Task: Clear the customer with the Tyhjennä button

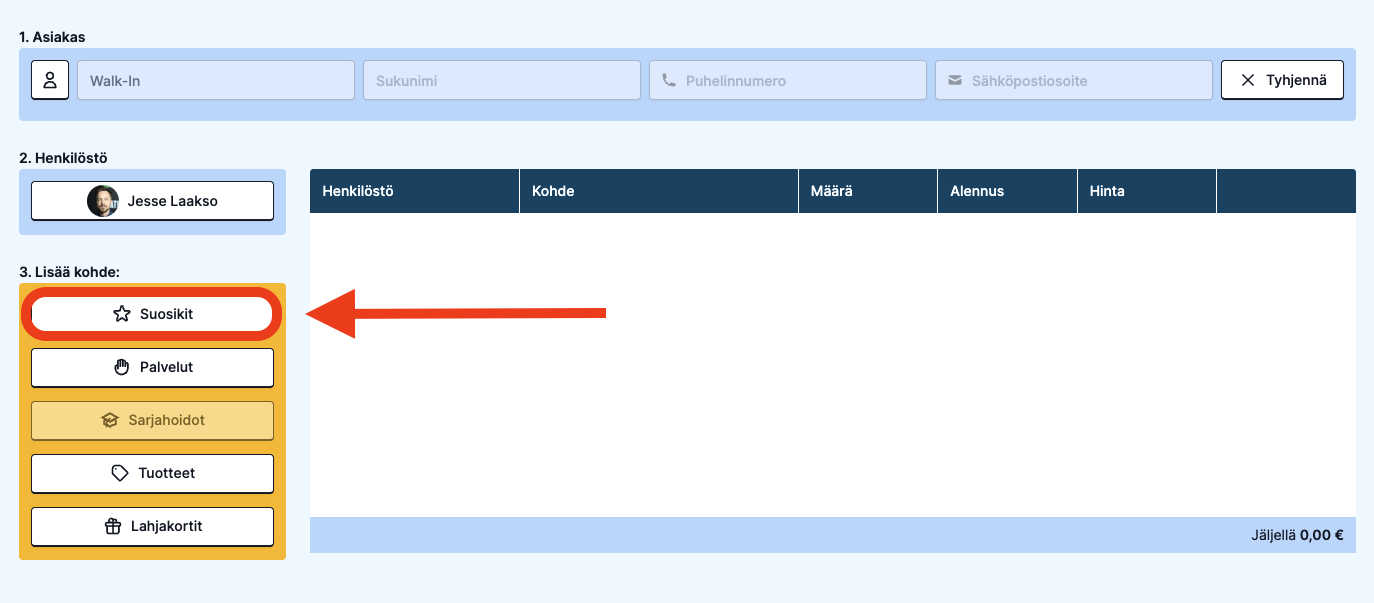Action: (1282, 80)
